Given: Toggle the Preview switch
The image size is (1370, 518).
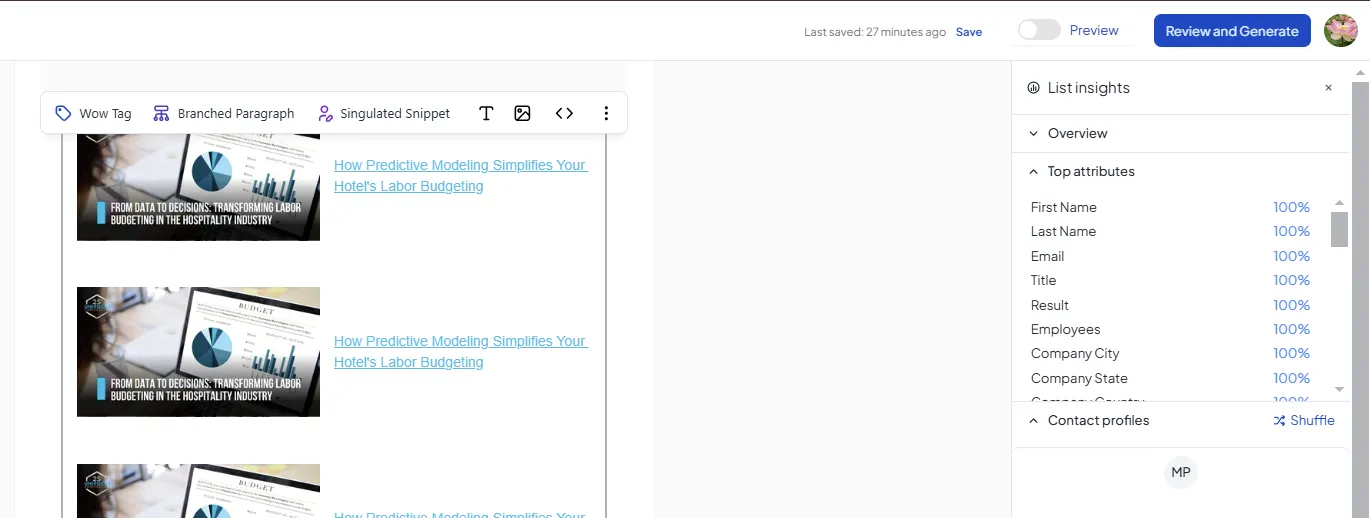Looking at the screenshot, I should [1039, 30].
